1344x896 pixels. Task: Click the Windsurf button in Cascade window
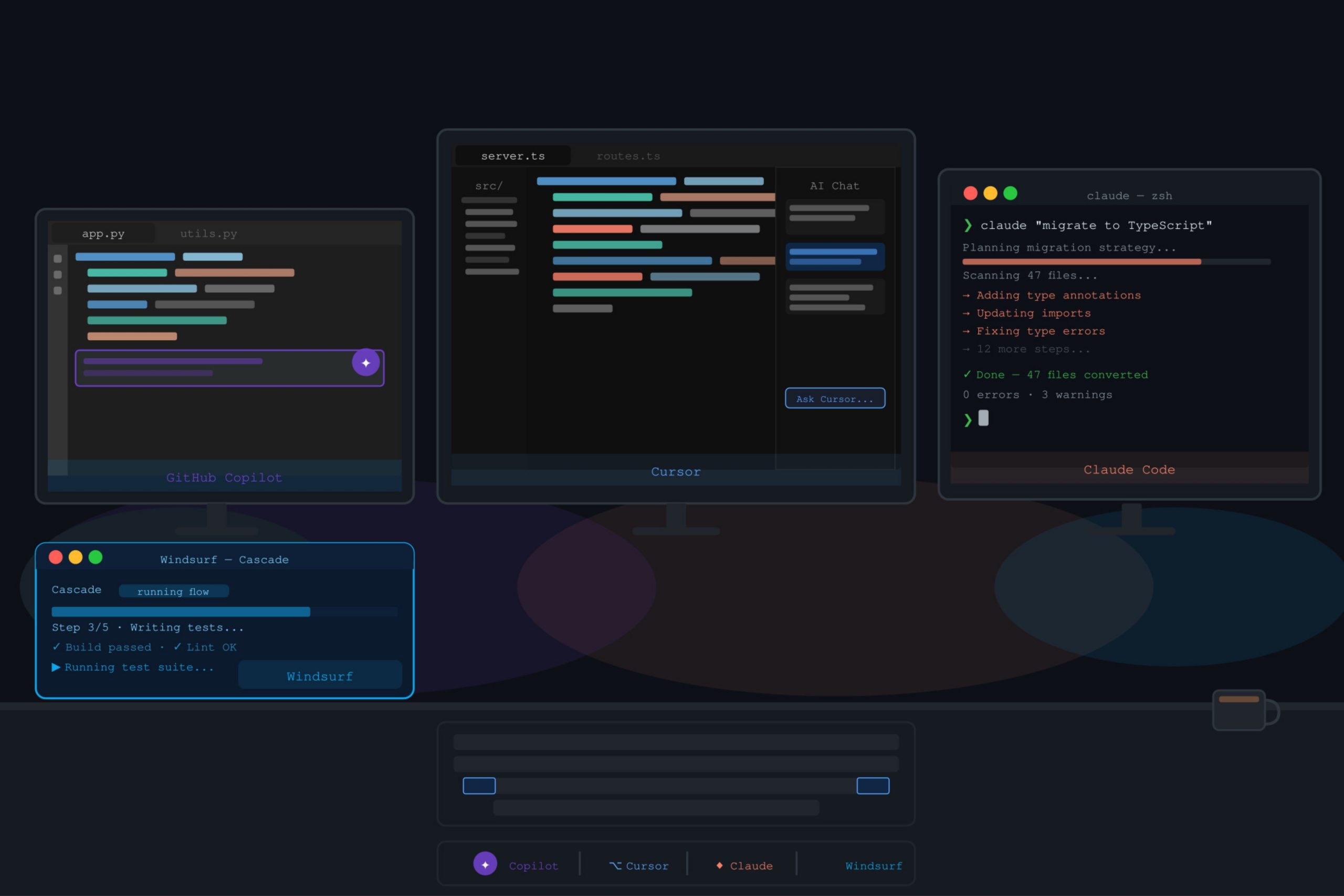pos(320,675)
